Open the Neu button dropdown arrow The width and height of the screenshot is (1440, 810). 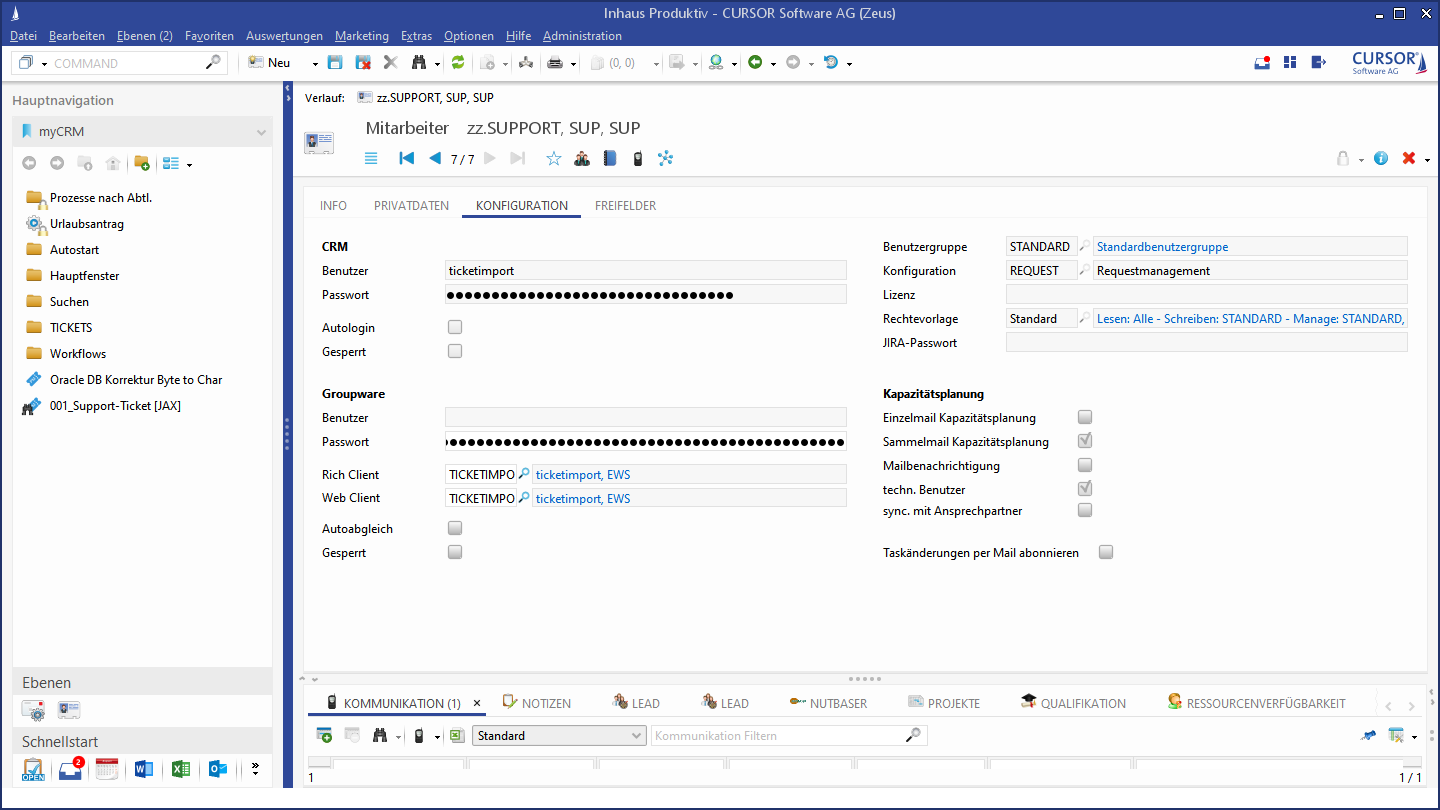[x=315, y=63]
